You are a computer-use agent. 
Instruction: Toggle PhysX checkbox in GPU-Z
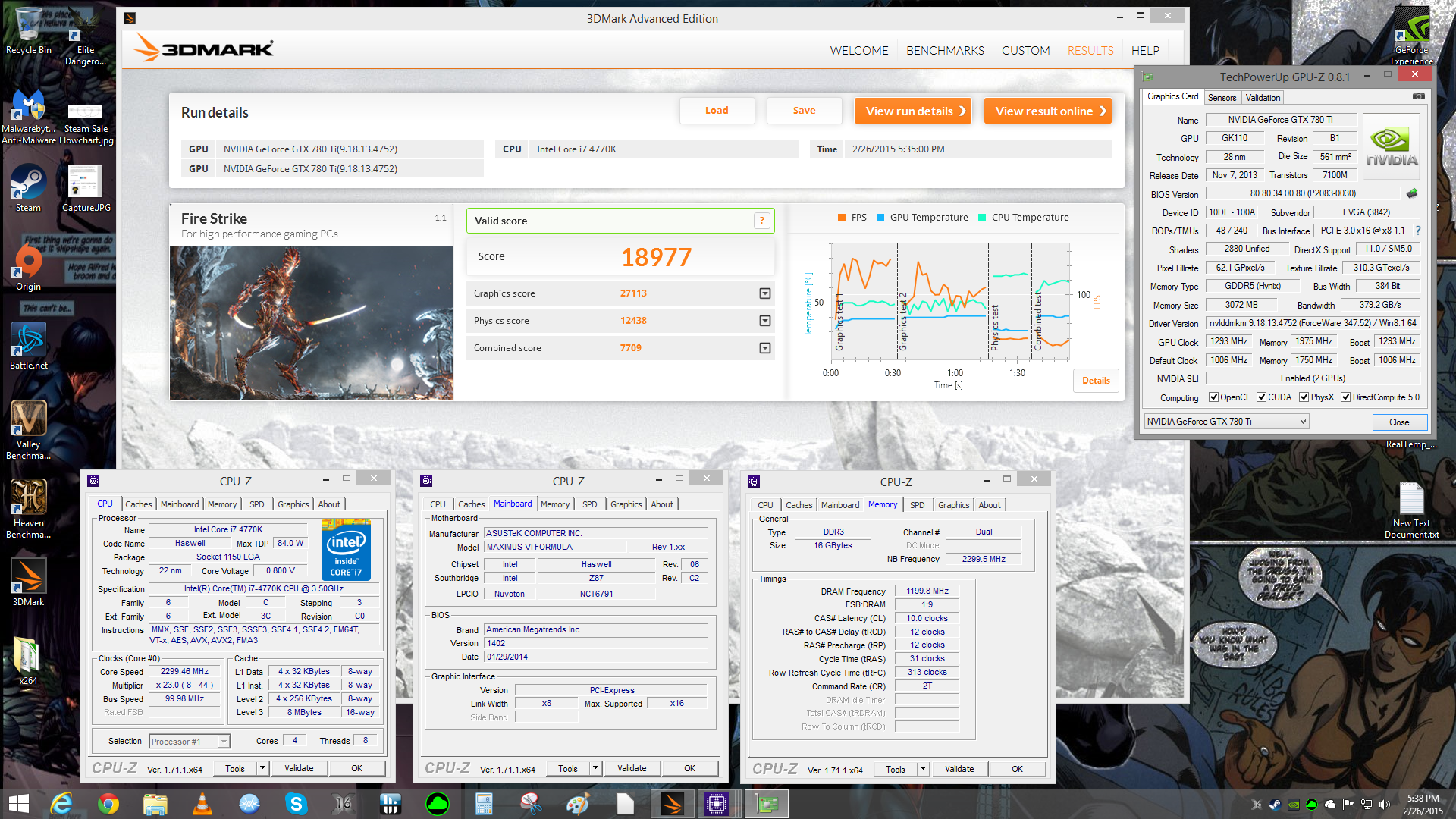point(1304,397)
